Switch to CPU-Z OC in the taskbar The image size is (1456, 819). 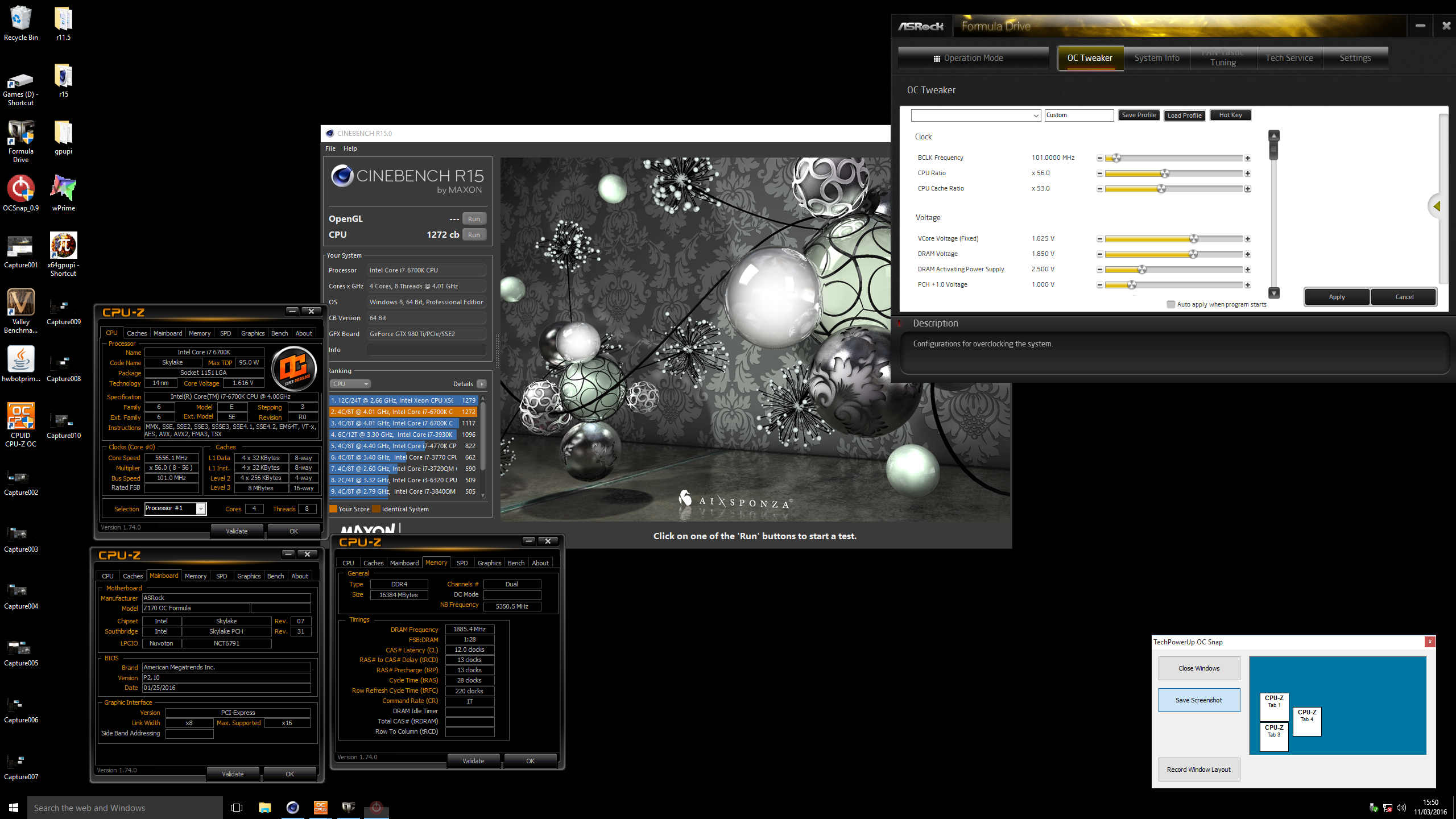click(321, 808)
